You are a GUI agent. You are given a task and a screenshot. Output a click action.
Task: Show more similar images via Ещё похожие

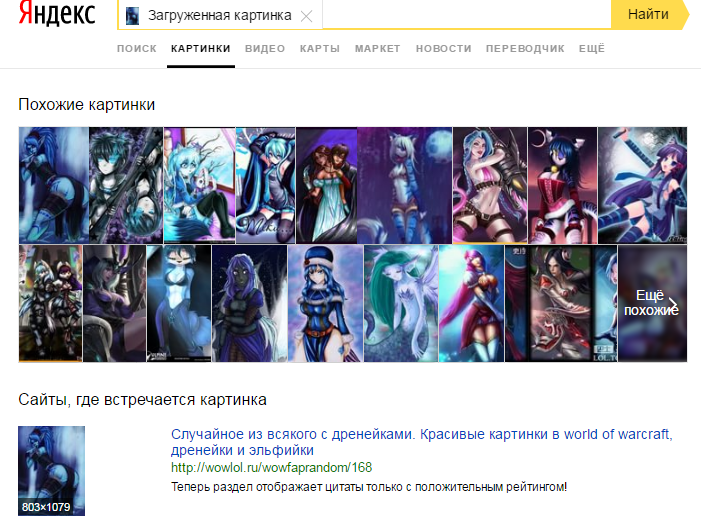pyautogui.click(x=652, y=303)
